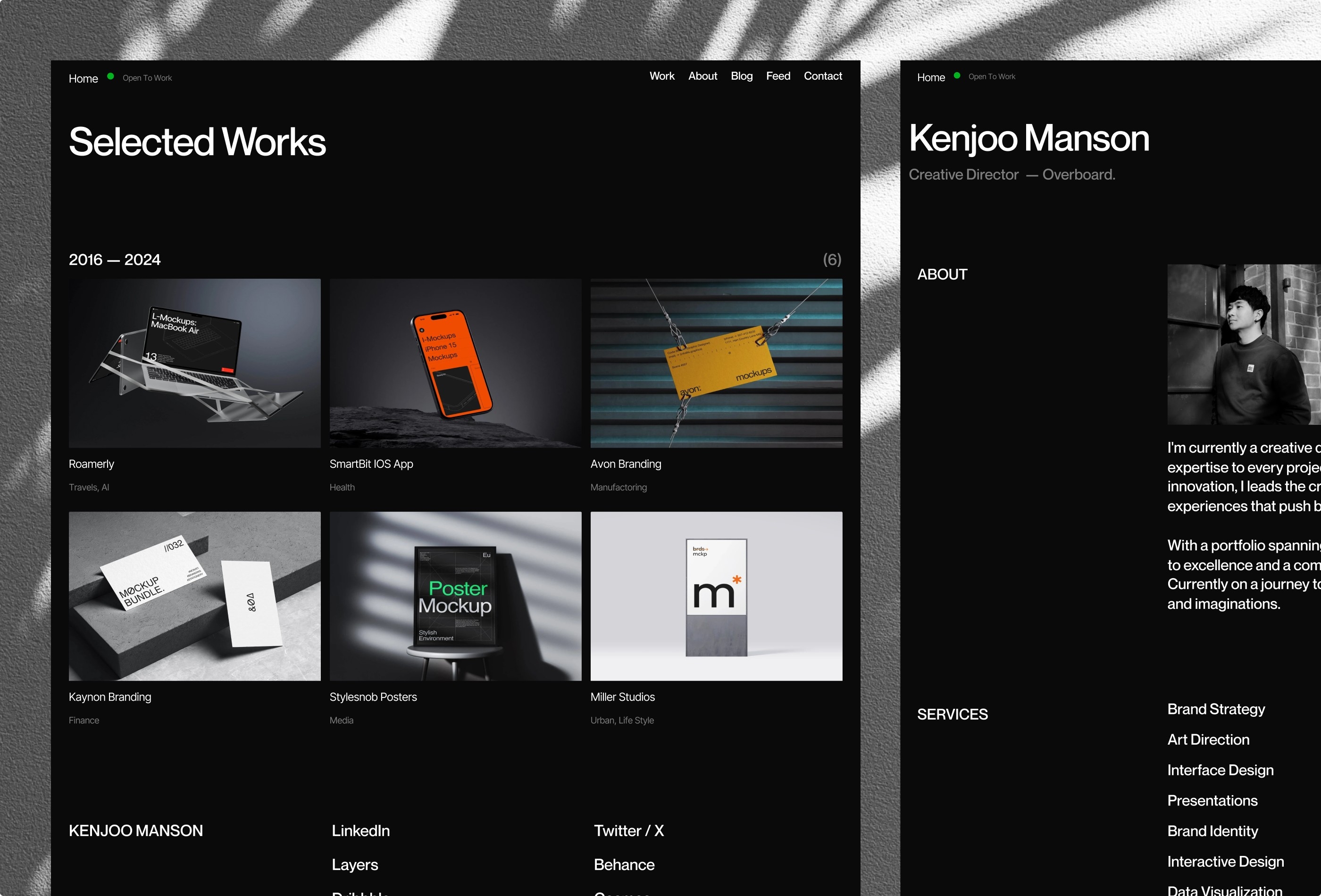This screenshot has width=1321, height=896.
Task: Open the Contact page
Action: click(x=822, y=75)
